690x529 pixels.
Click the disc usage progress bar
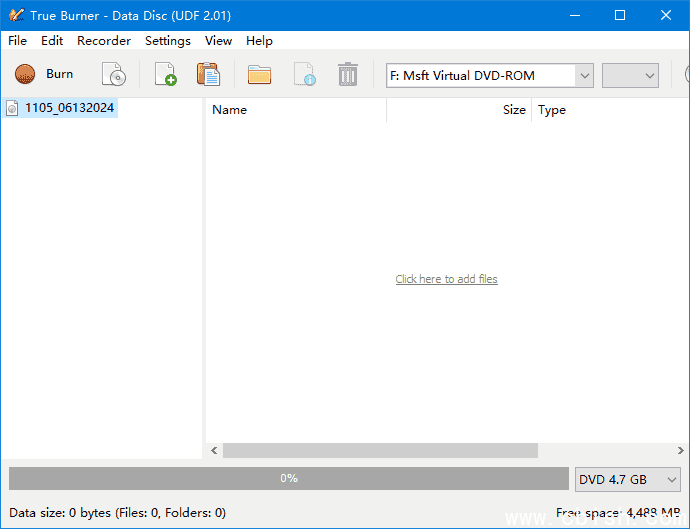(x=288, y=478)
